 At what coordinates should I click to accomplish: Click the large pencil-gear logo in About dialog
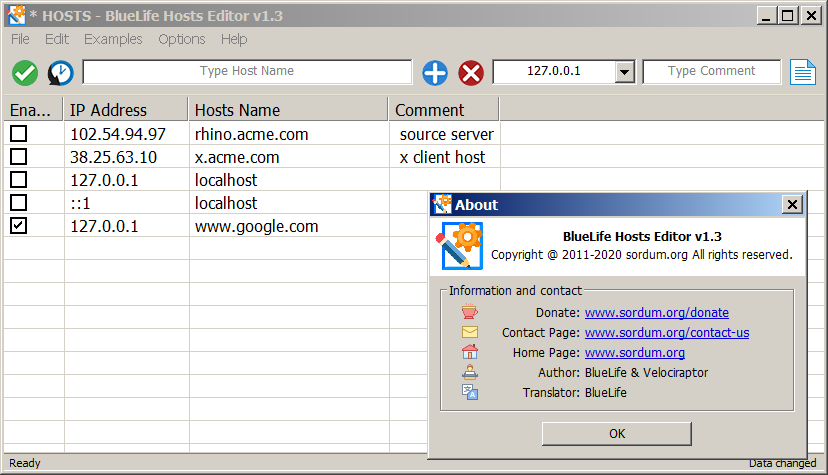(x=459, y=246)
